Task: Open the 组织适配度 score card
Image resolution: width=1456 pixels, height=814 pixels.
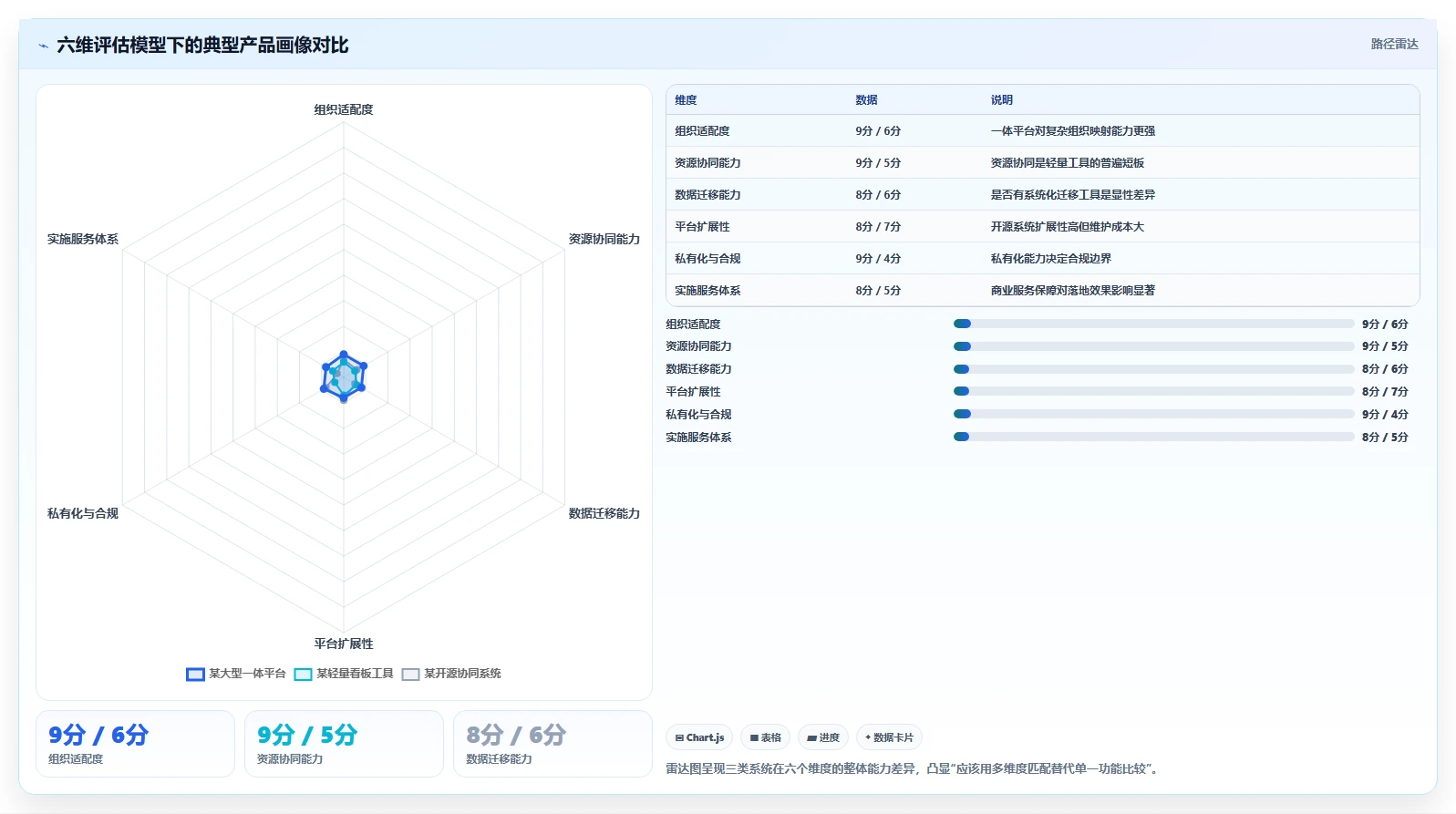Action: 135,744
